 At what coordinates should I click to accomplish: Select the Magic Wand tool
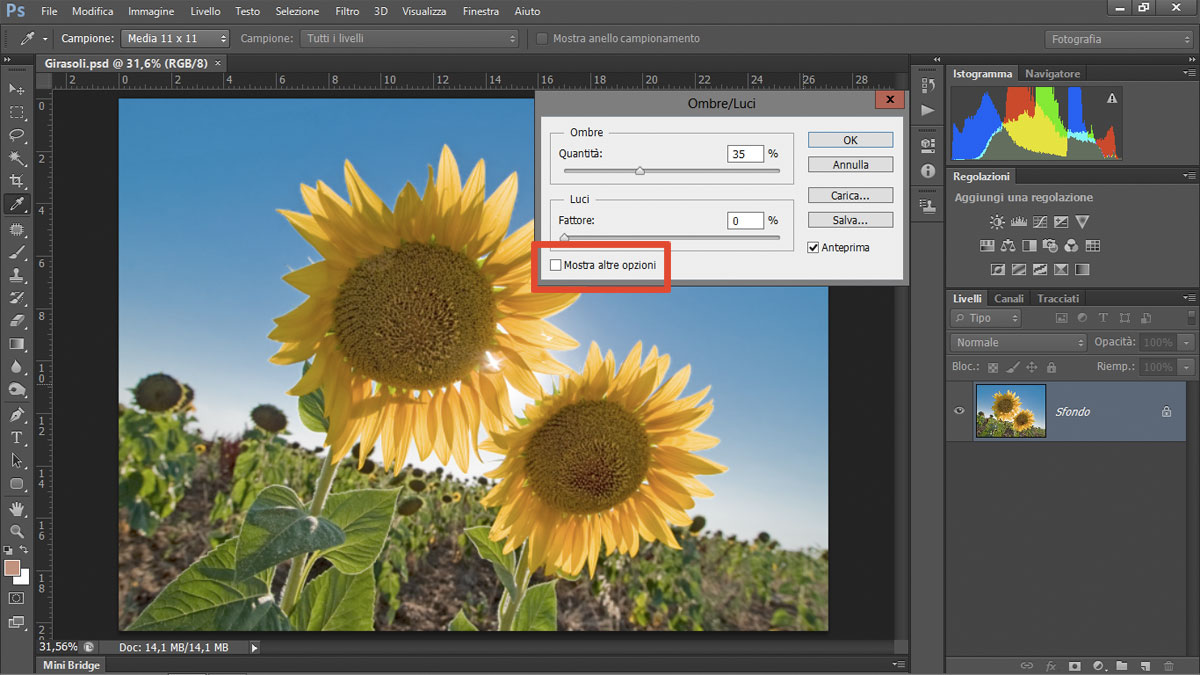click(x=17, y=158)
